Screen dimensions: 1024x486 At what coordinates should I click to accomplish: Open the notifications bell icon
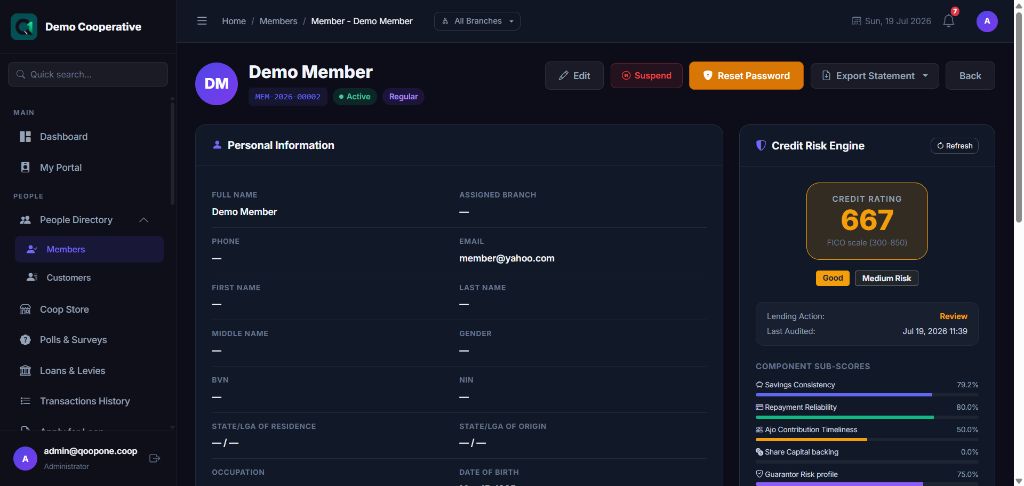[x=949, y=21]
